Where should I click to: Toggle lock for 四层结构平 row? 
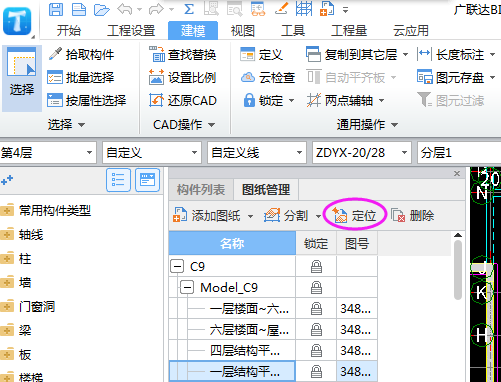[316, 351]
